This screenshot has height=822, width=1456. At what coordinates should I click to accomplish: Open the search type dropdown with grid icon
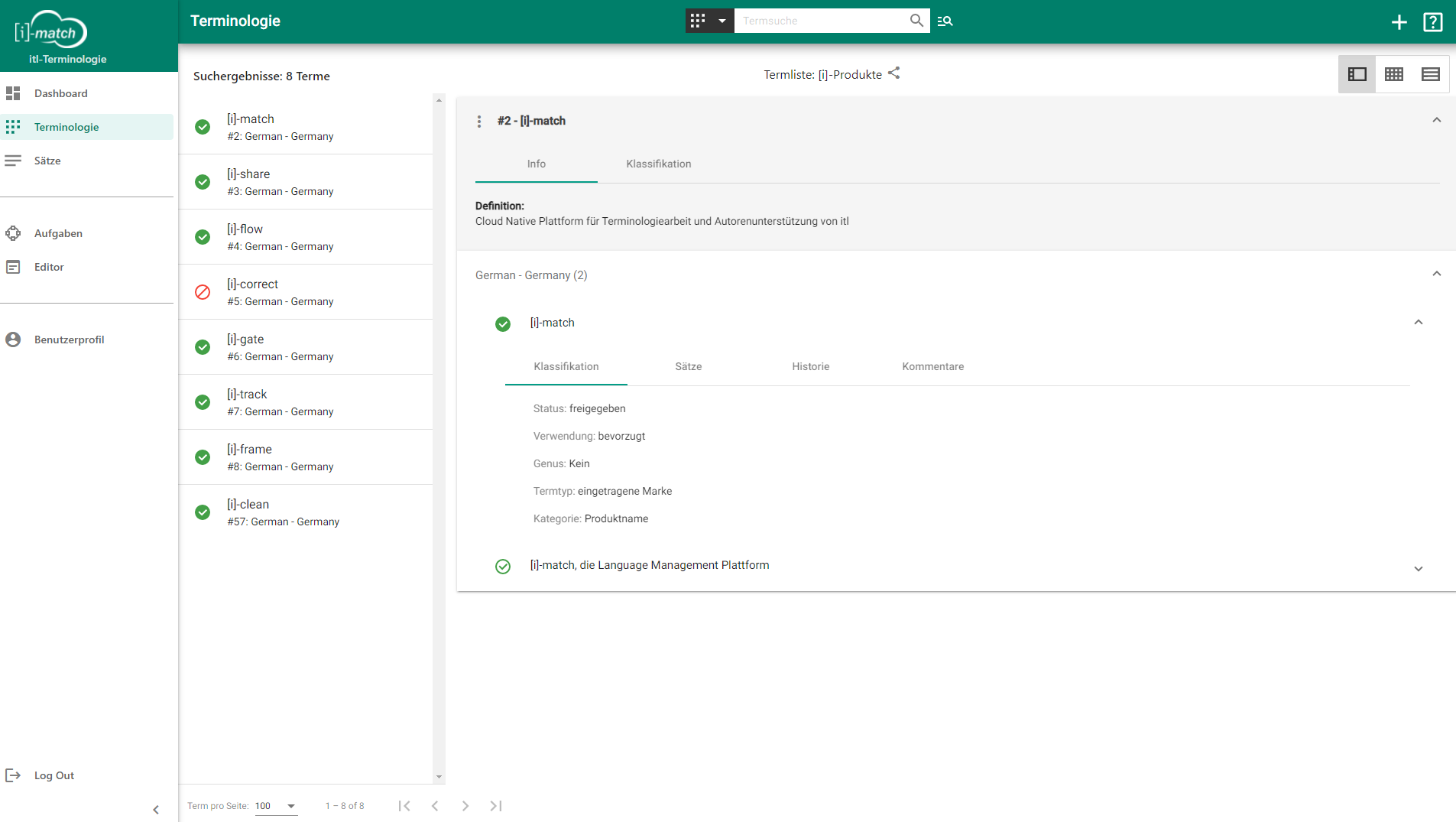click(709, 21)
